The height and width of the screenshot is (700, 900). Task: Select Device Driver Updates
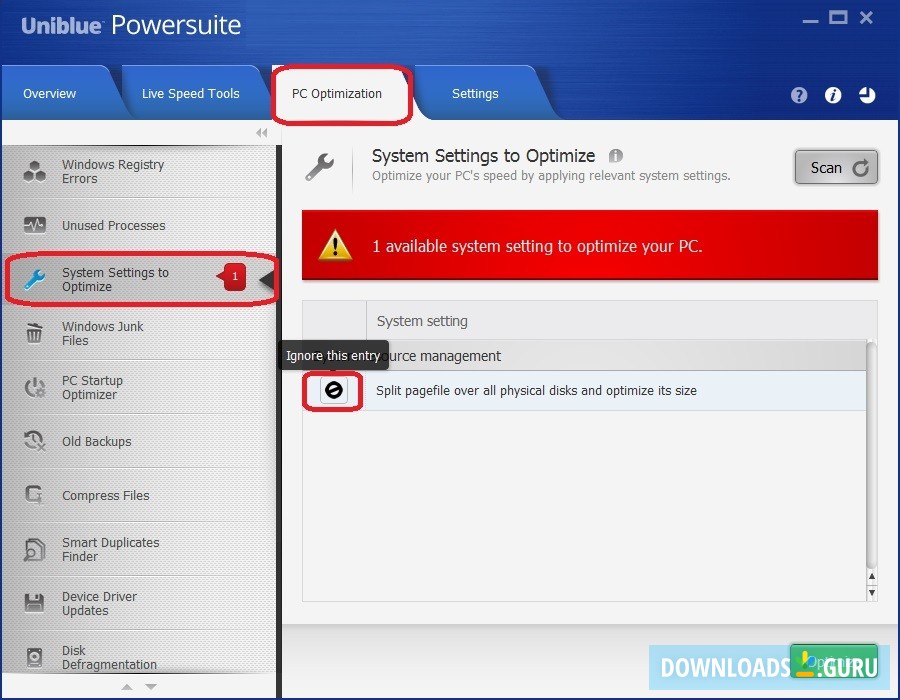click(140, 603)
